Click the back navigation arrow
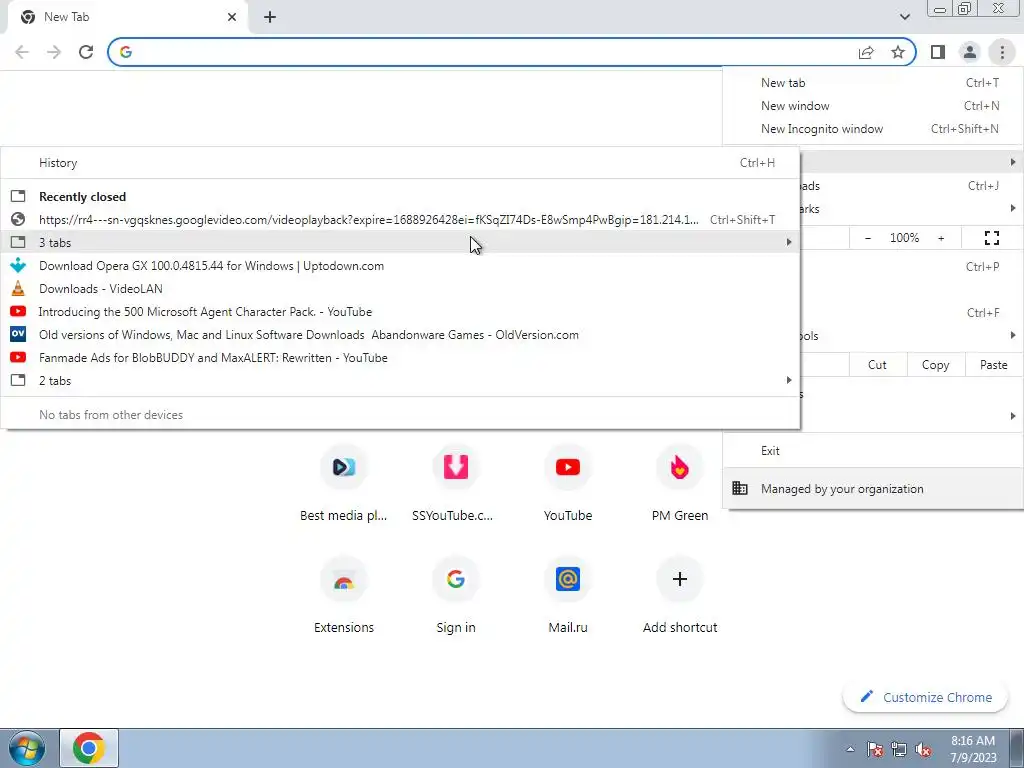 pyautogui.click(x=22, y=52)
